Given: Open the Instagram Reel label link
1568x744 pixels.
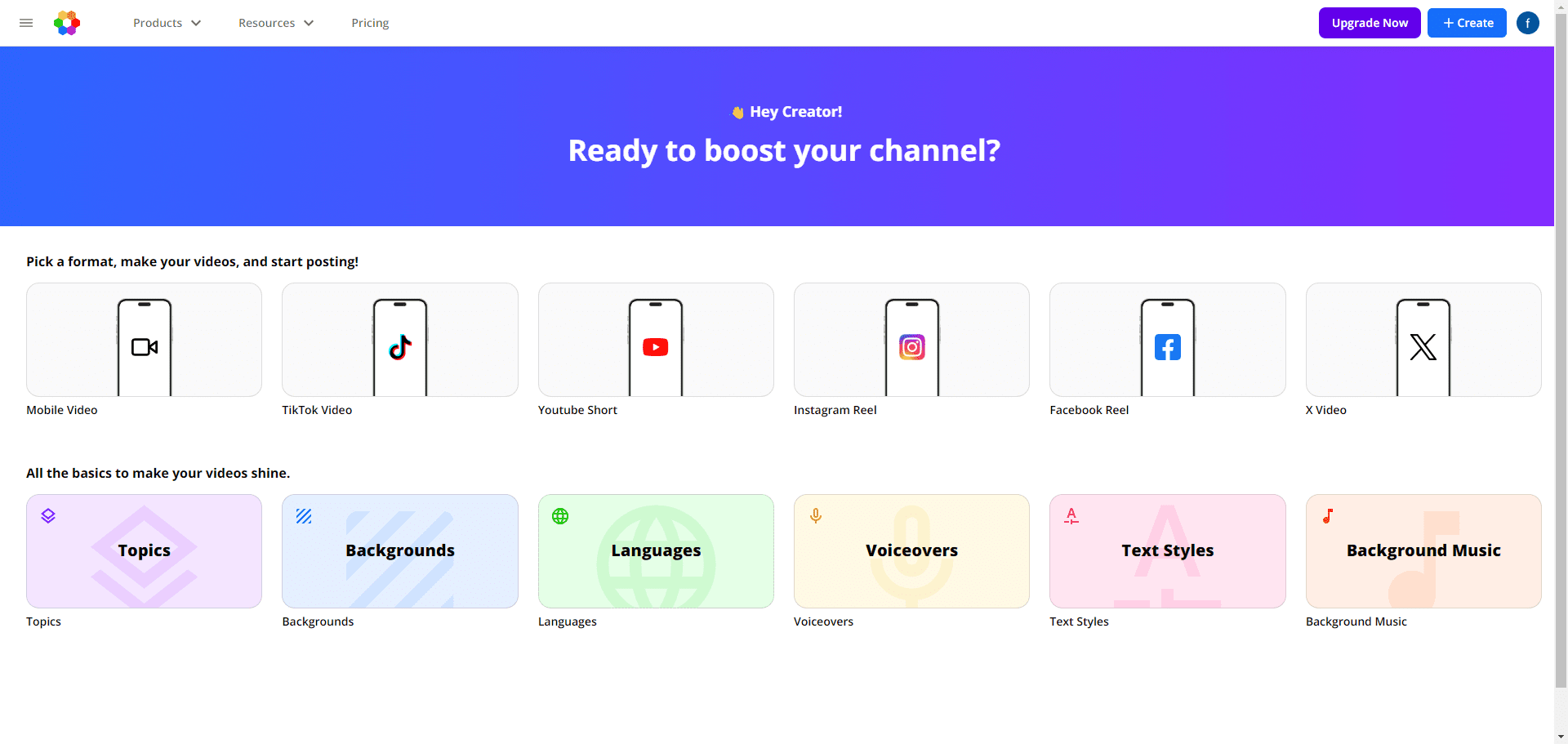Looking at the screenshot, I should [835, 410].
